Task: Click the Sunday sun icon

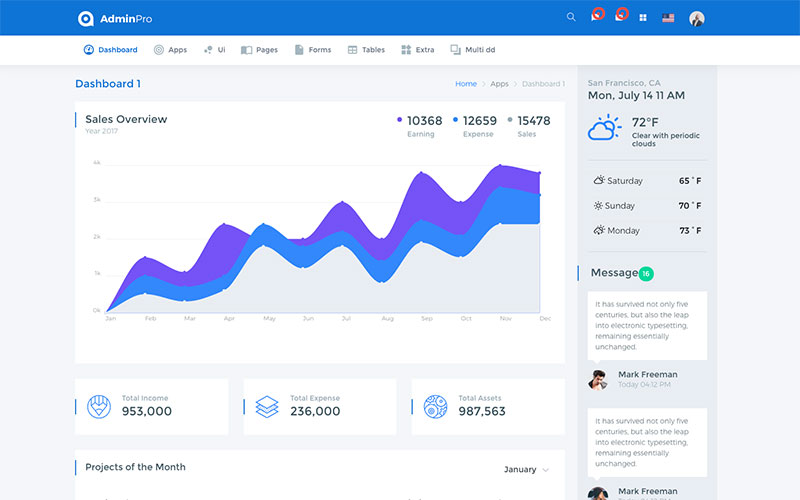Action: point(598,206)
